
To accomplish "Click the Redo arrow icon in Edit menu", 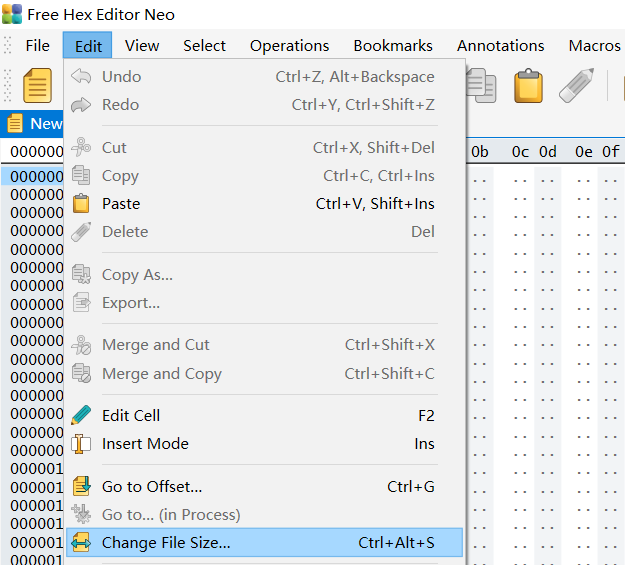I will (81, 104).
